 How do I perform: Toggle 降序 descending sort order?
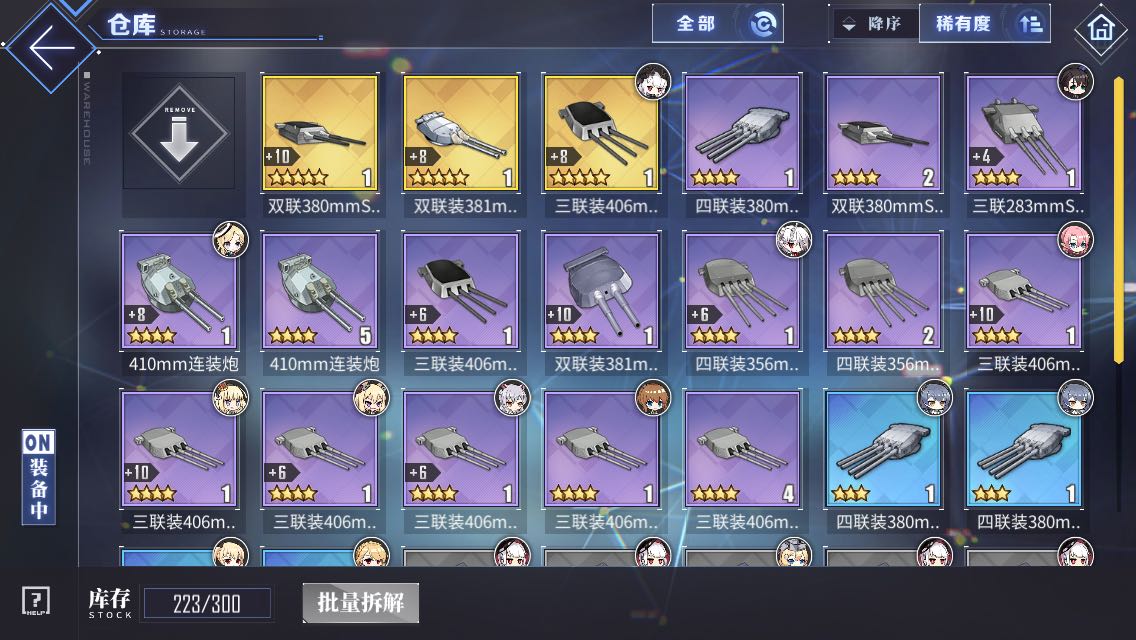tap(874, 24)
